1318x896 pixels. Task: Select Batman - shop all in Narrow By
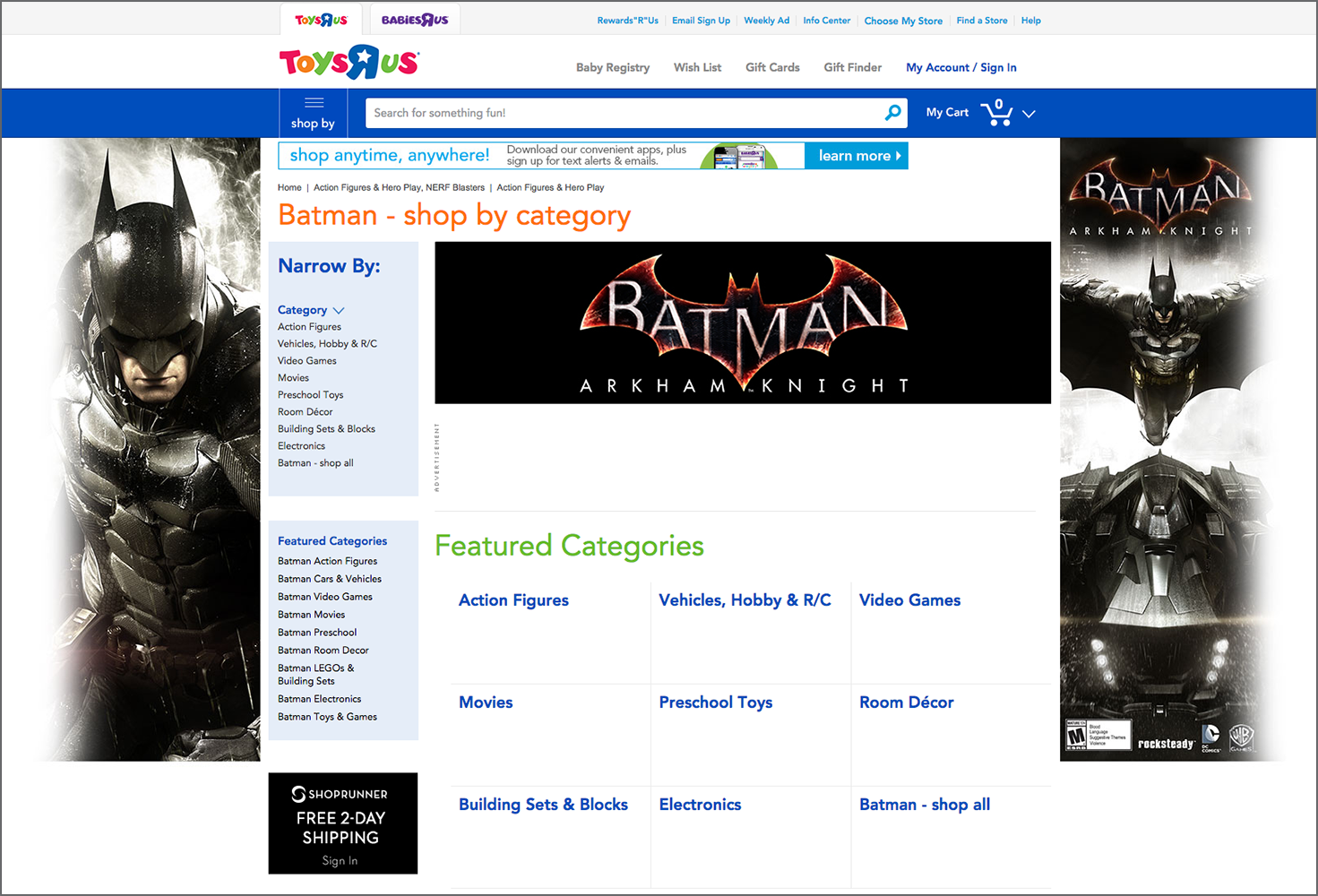pos(315,463)
